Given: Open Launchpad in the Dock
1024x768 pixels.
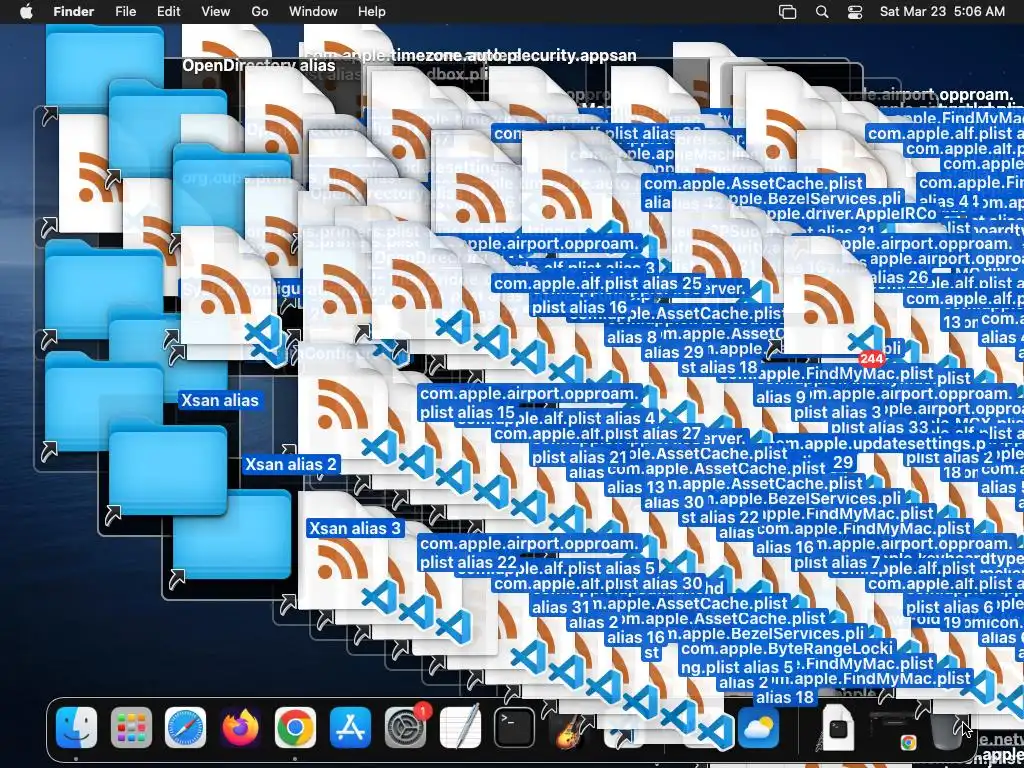Looking at the screenshot, I should point(131,727).
